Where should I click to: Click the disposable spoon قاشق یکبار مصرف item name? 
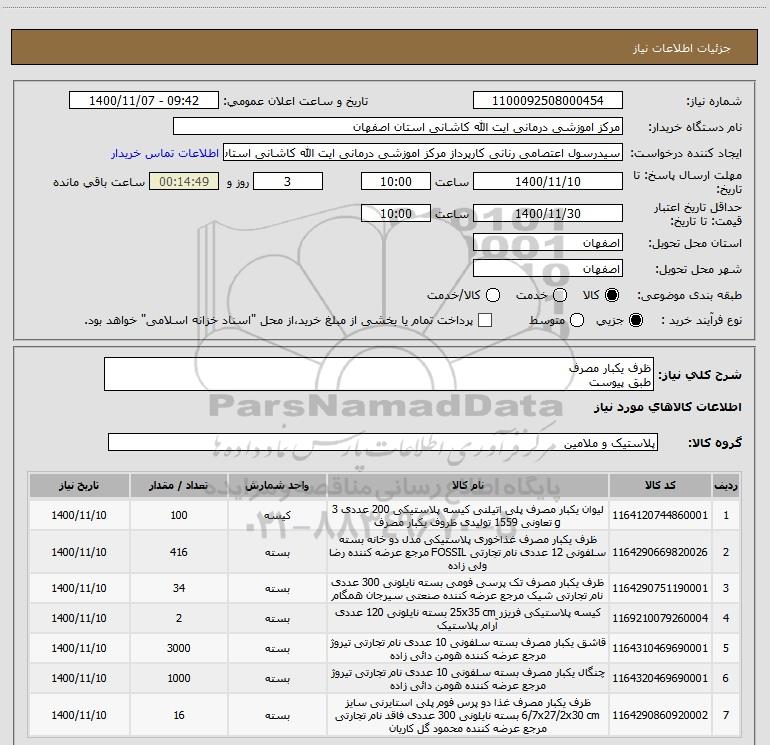[468, 648]
